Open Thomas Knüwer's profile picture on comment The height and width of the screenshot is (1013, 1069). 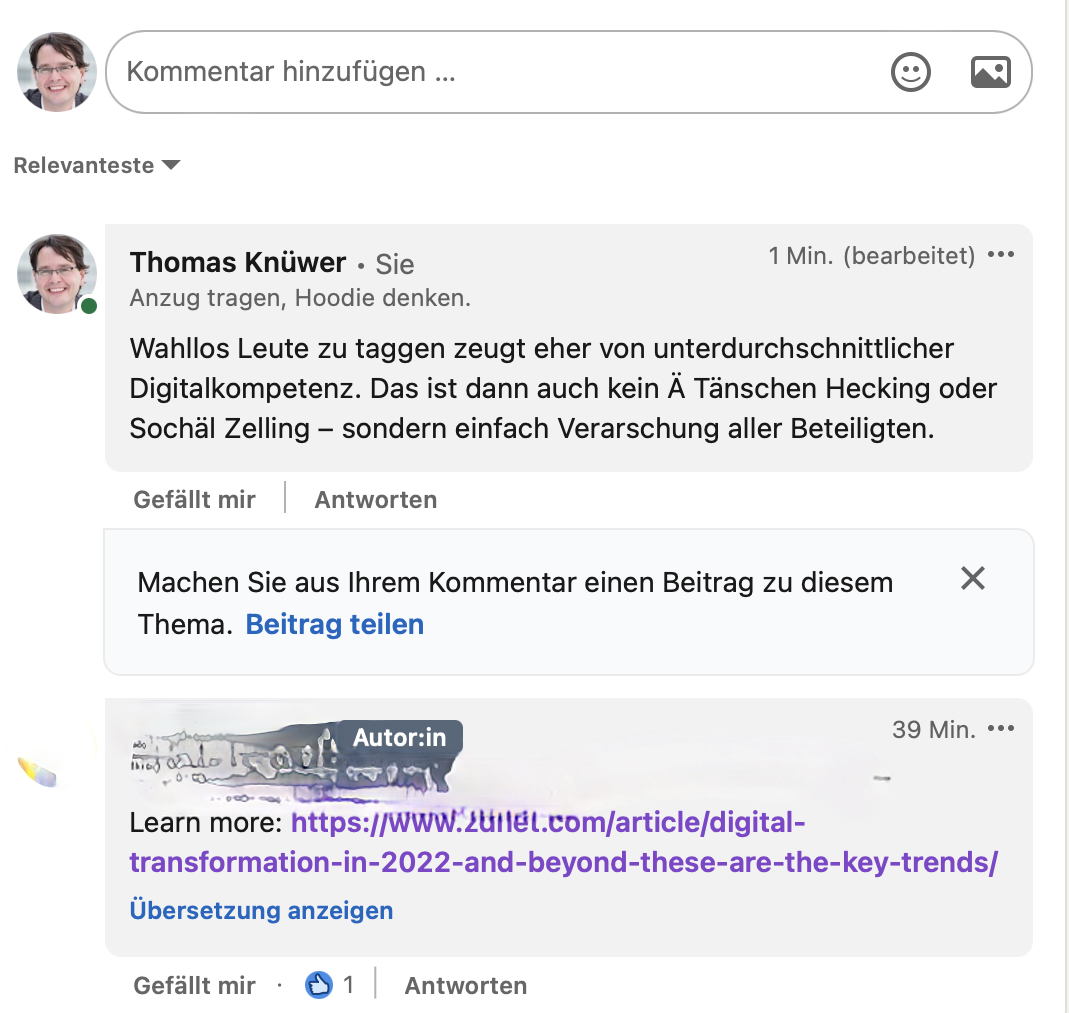(x=57, y=274)
